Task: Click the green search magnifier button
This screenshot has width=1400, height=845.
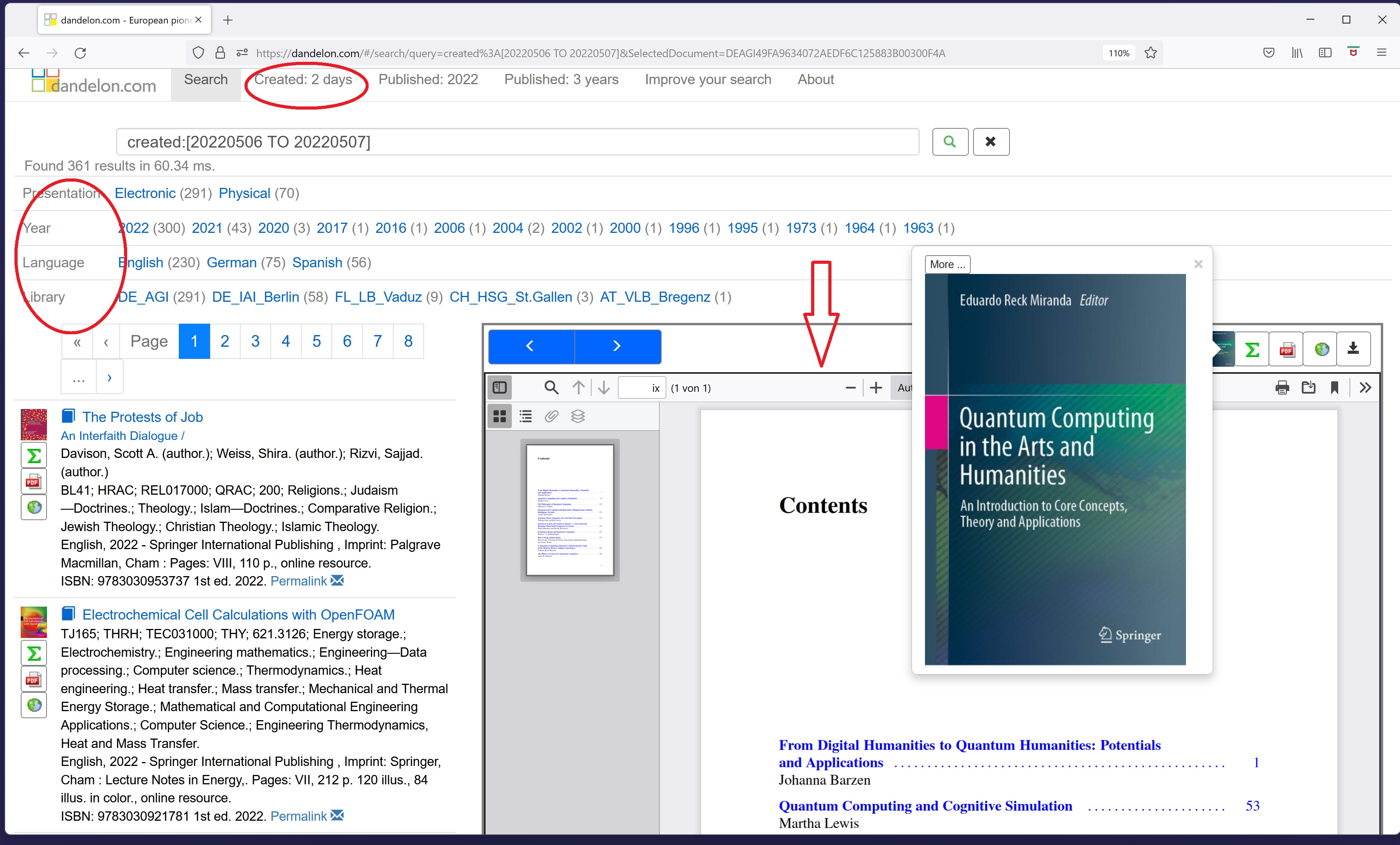Action: (x=950, y=142)
